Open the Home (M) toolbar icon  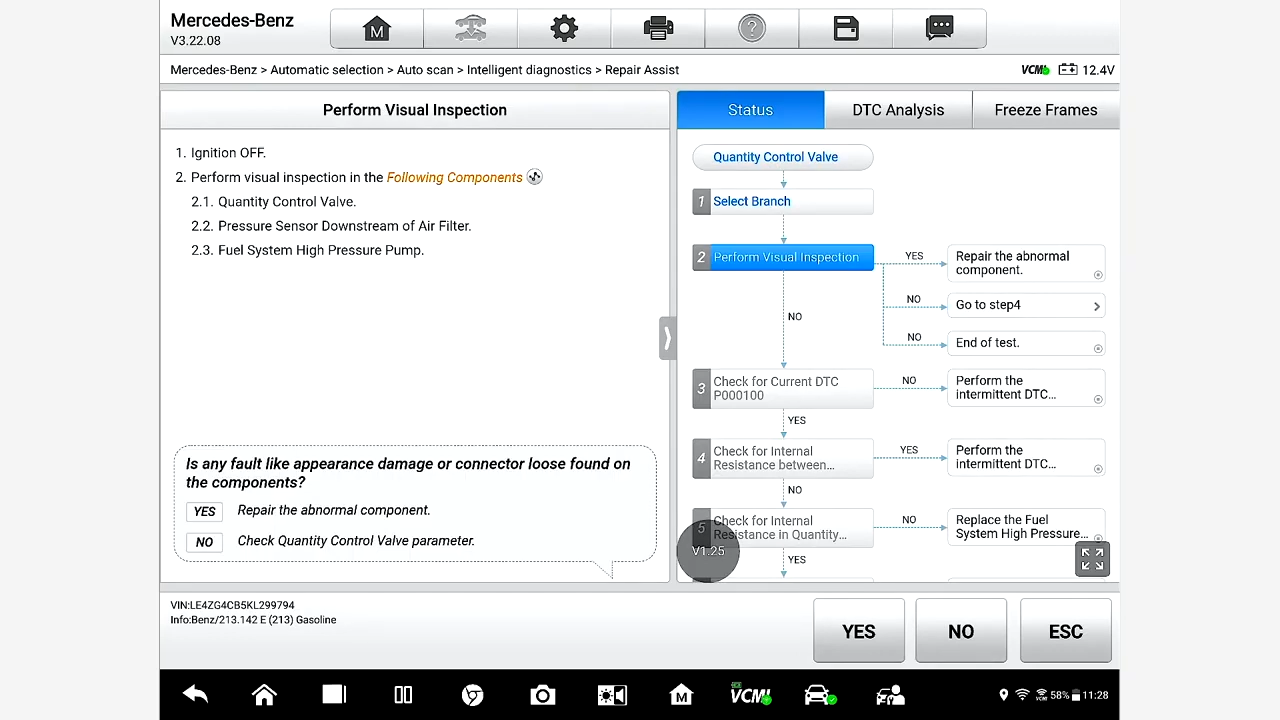(377, 29)
